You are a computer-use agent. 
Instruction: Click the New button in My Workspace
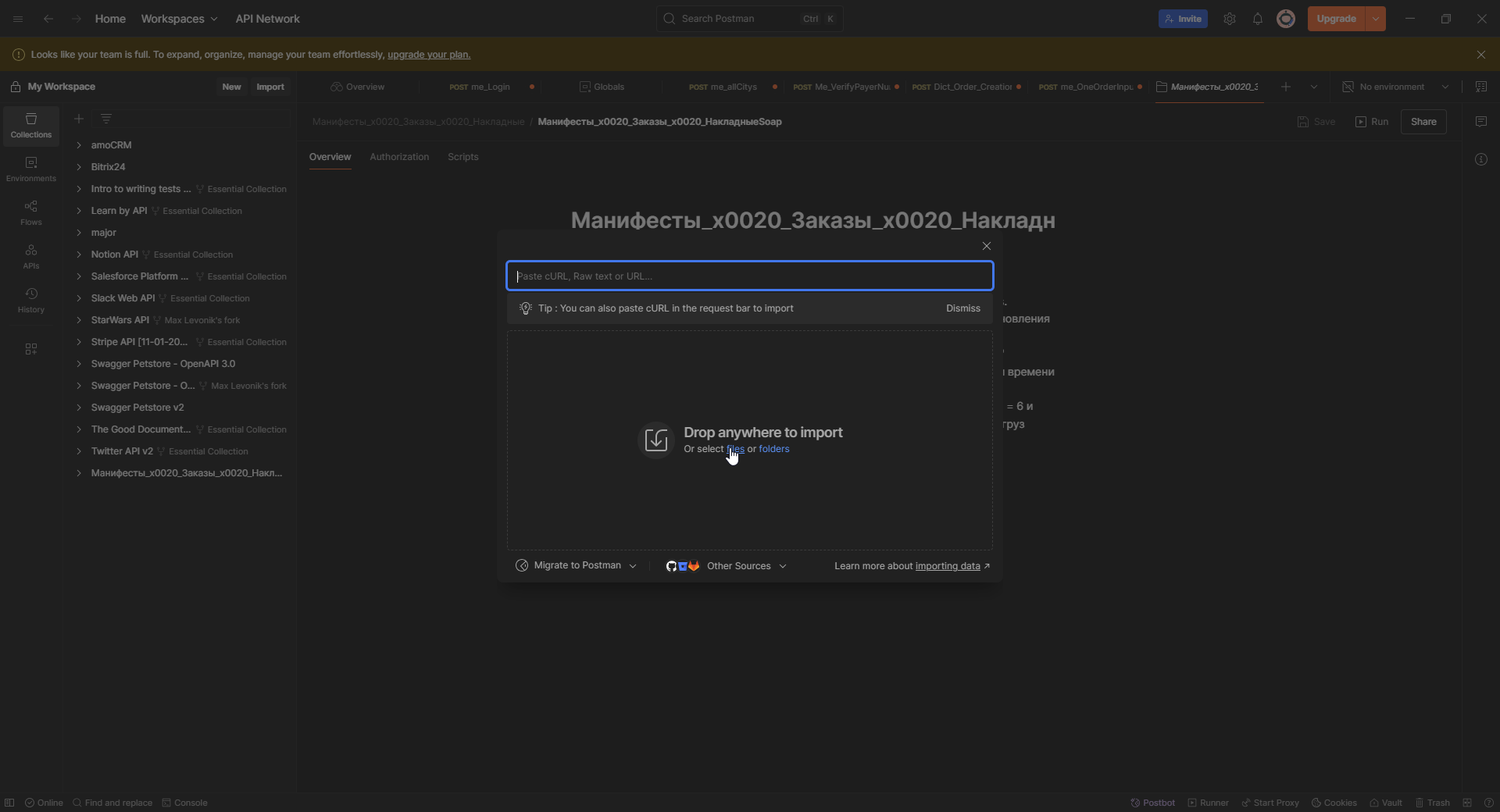pos(231,87)
